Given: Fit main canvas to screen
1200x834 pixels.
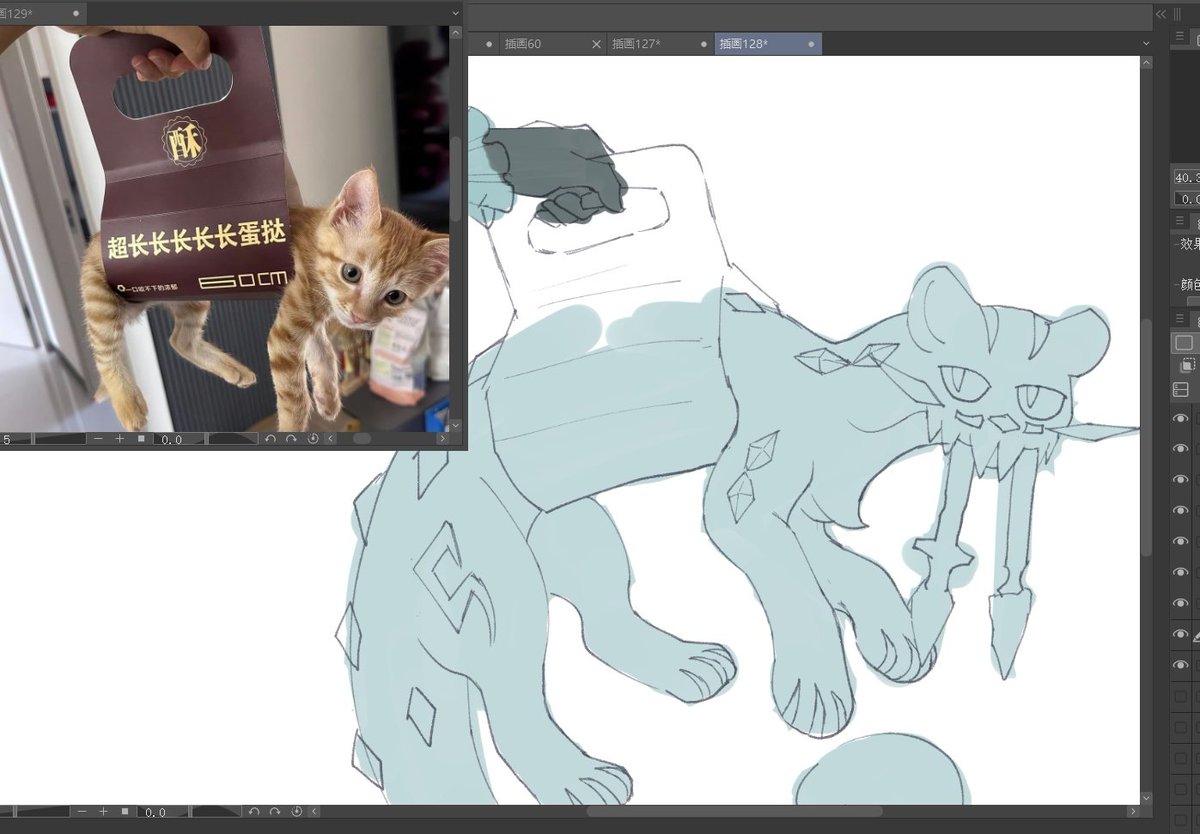Looking at the screenshot, I should tap(125, 812).
